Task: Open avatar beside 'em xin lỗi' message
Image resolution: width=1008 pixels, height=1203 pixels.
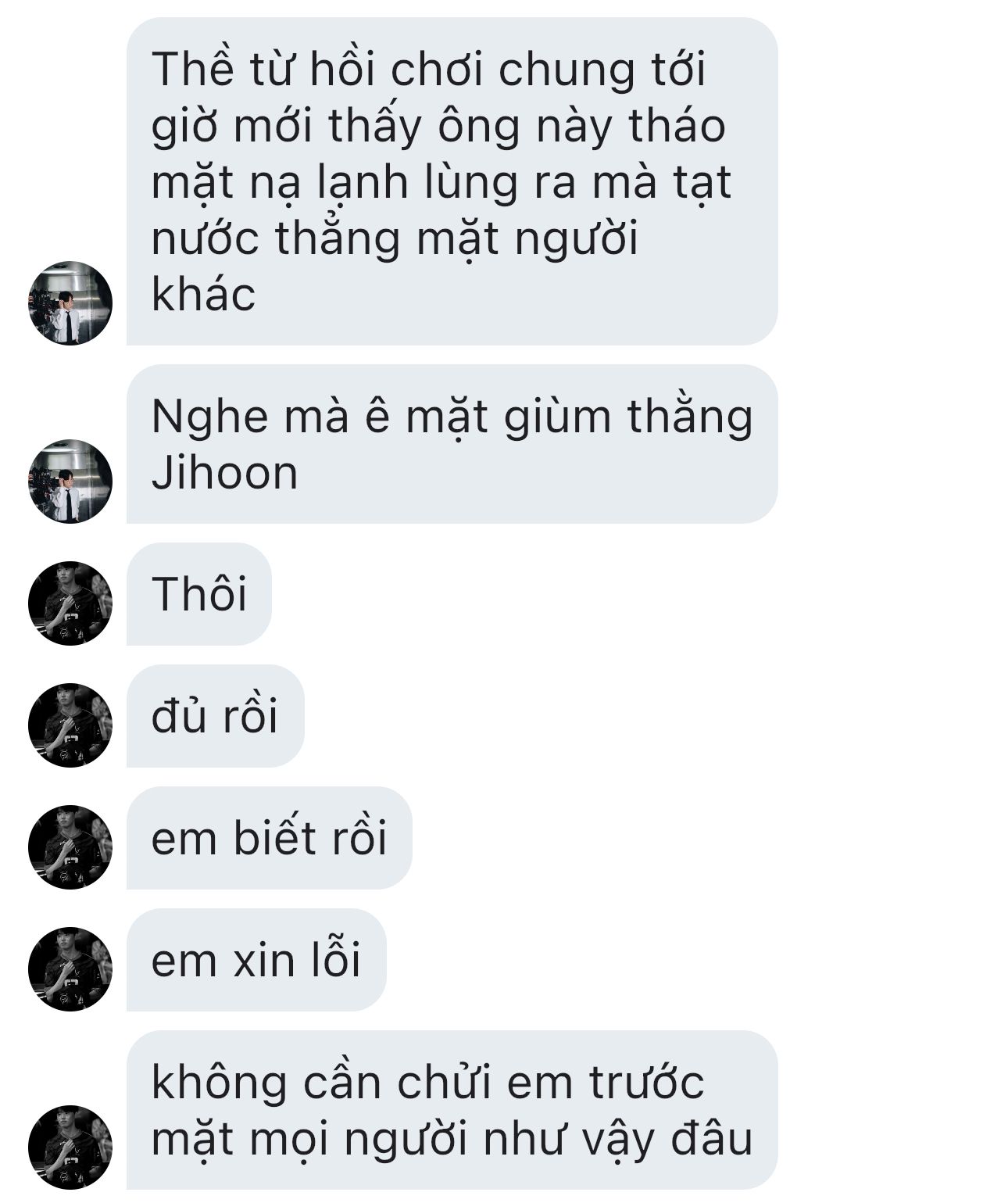Action: 70,968
